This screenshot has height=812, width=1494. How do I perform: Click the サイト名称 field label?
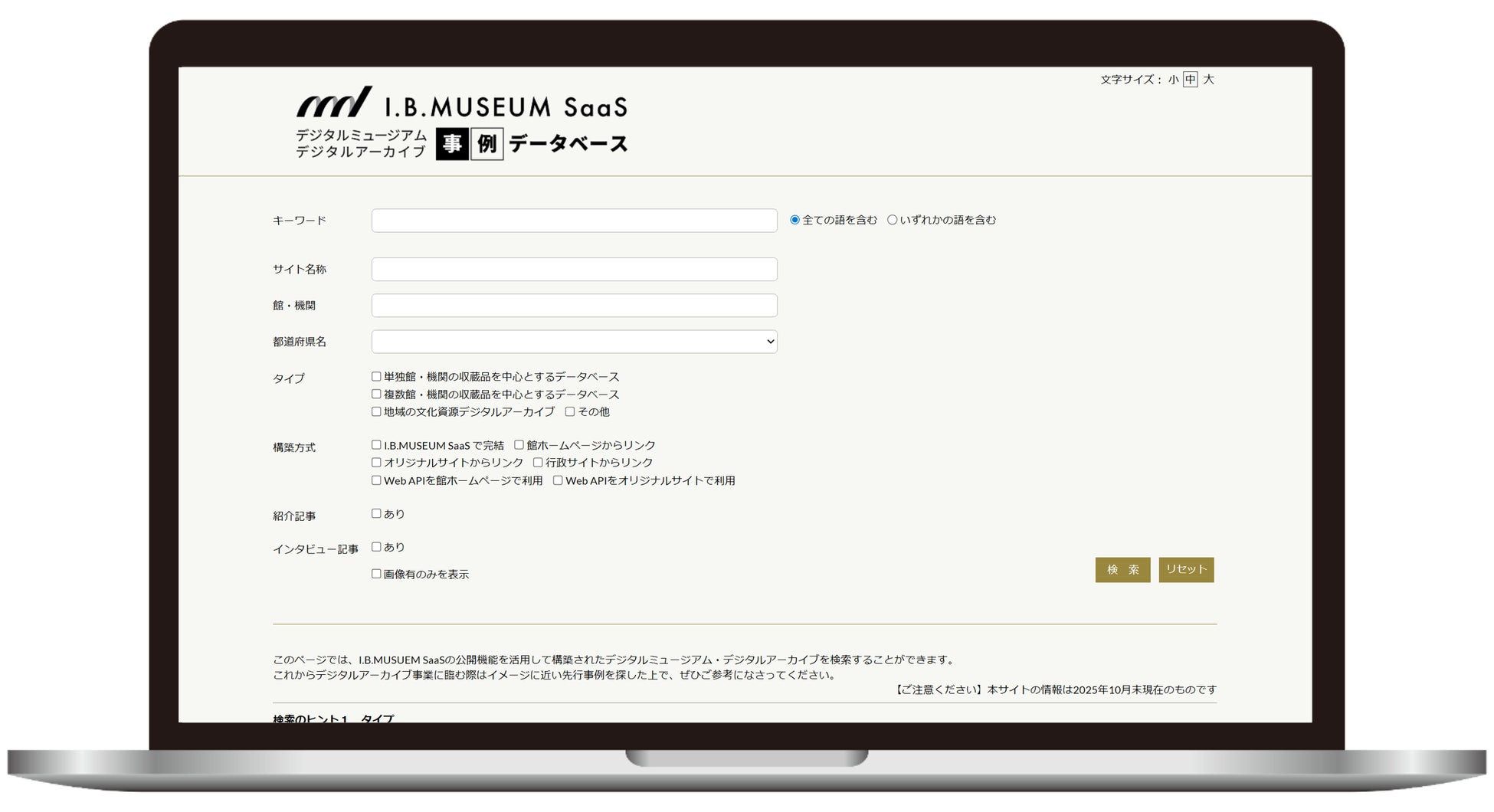[300, 270]
